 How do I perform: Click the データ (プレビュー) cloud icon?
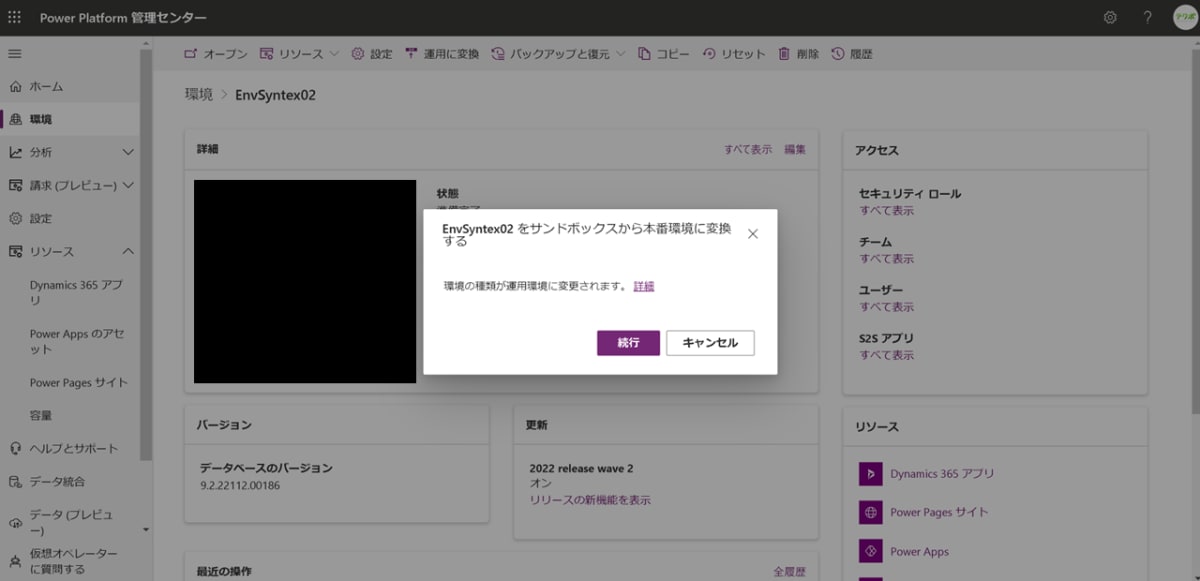(x=15, y=522)
